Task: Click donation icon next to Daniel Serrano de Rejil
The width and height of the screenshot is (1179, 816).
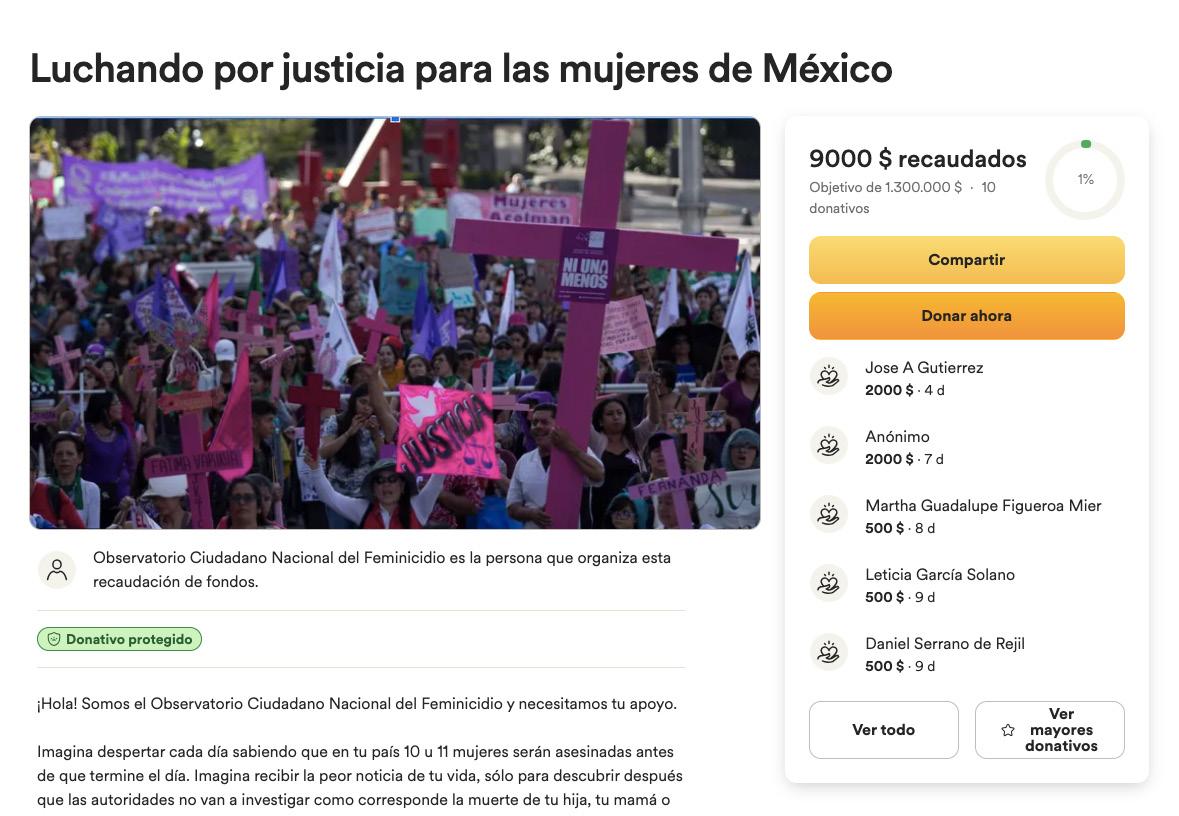Action: (829, 652)
